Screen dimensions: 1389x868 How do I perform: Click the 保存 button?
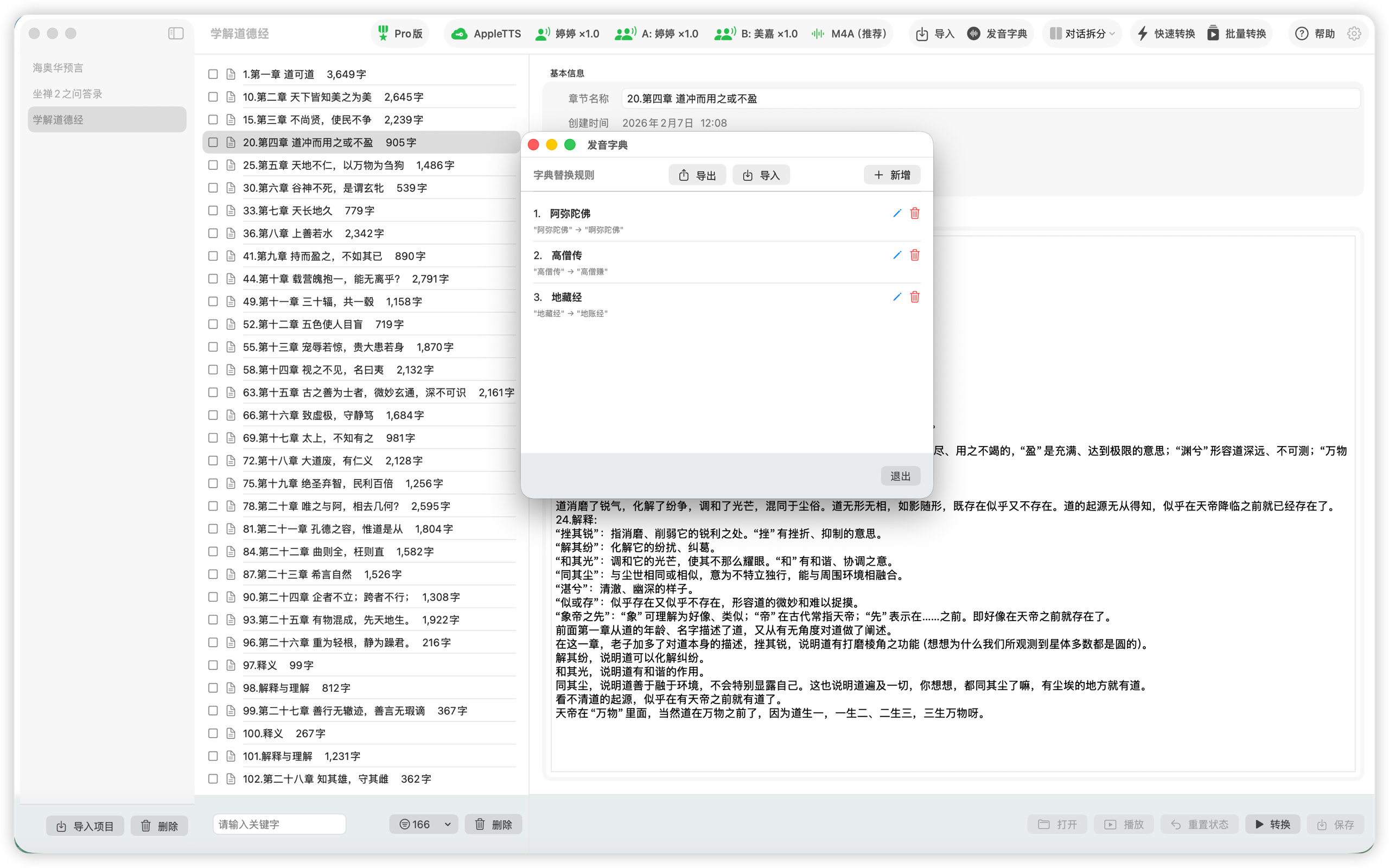[x=1335, y=825]
